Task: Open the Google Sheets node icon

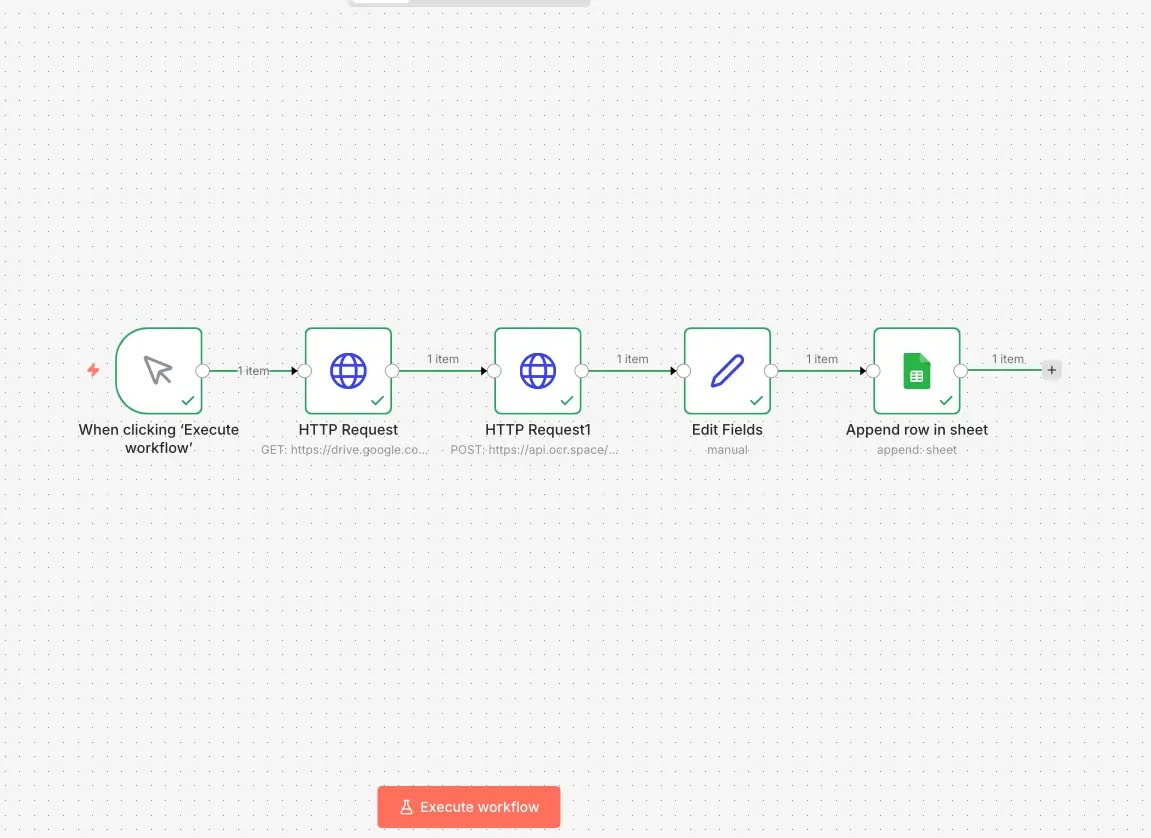Action: [x=916, y=370]
